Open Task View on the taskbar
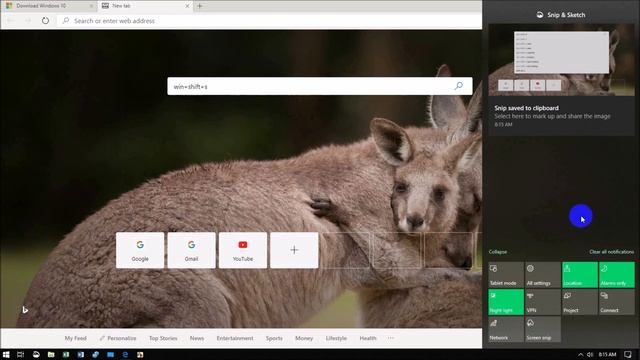640x360 pixels. coord(20,354)
